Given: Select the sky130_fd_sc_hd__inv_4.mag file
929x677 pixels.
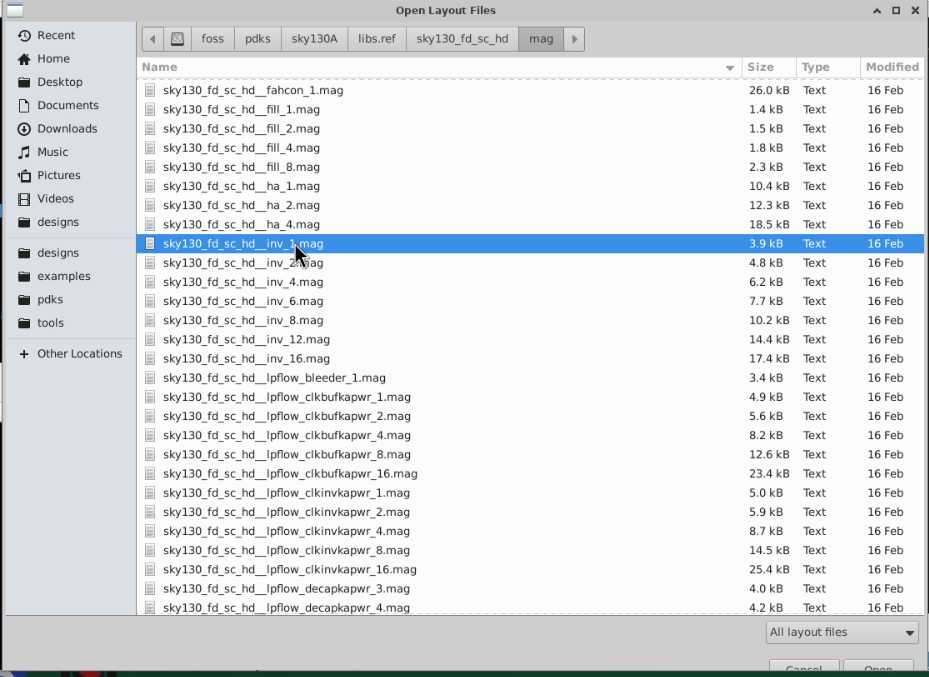Looking at the screenshot, I should [243, 282].
